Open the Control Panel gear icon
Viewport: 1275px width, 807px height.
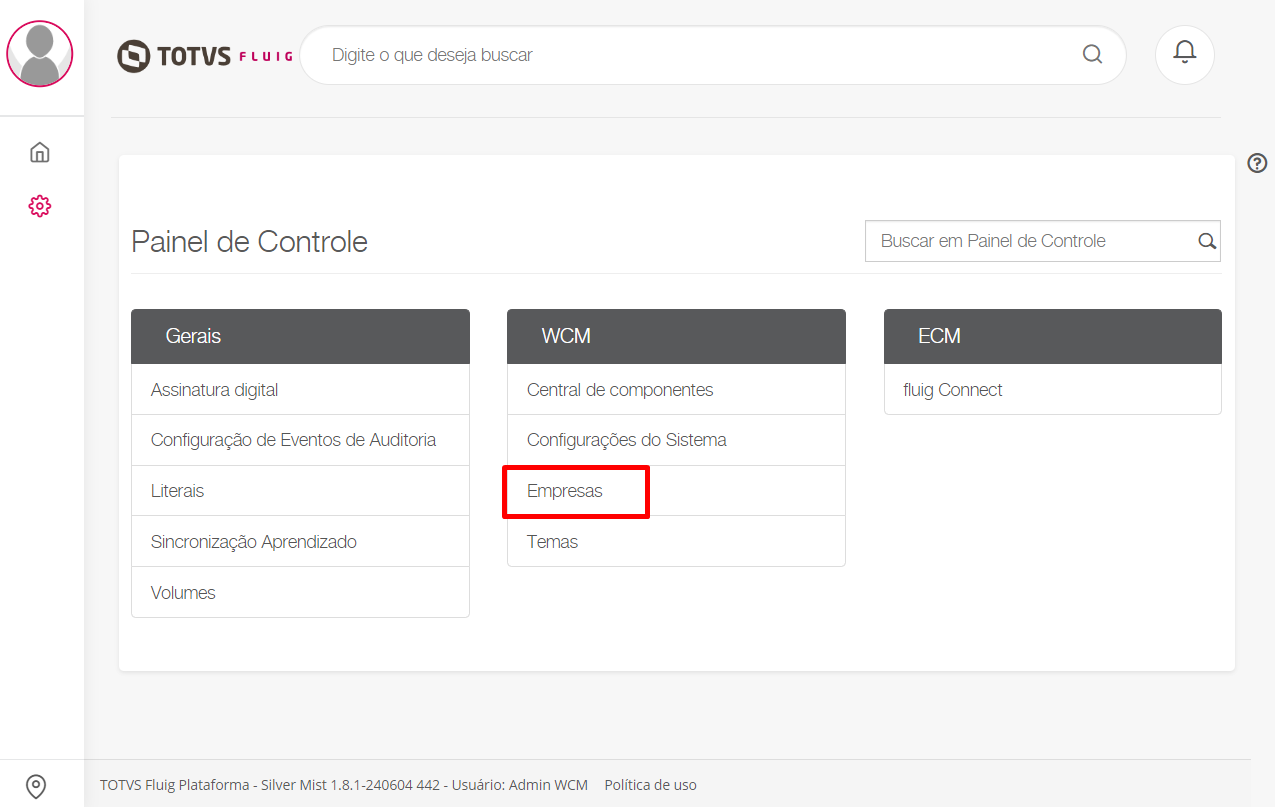tap(40, 206)
